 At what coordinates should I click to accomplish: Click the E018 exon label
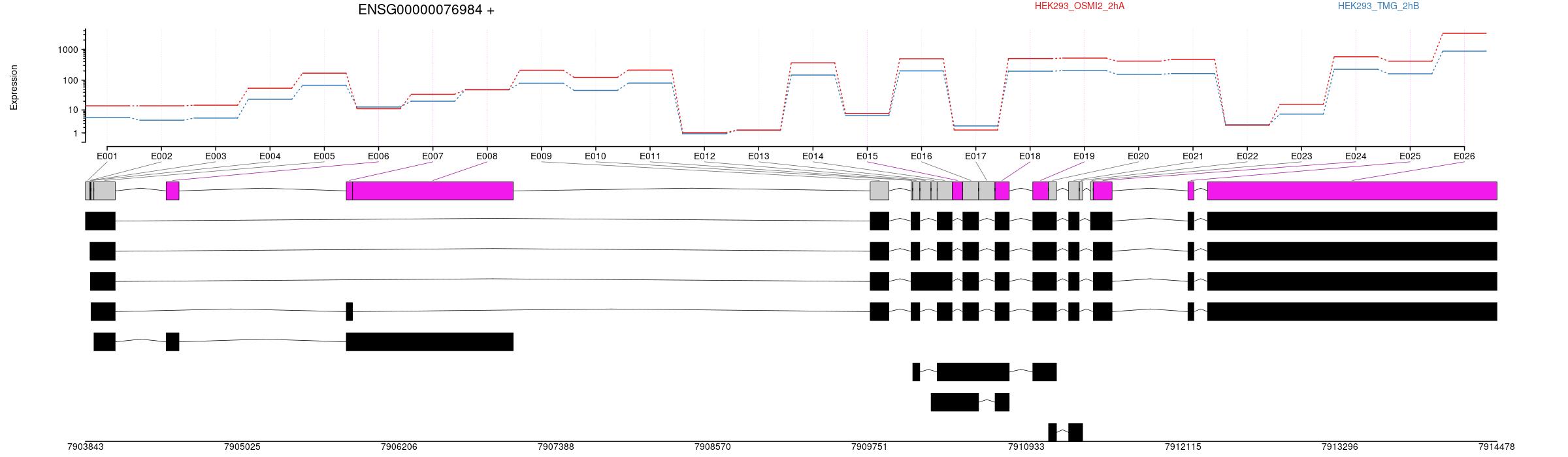click(1030, 156)
